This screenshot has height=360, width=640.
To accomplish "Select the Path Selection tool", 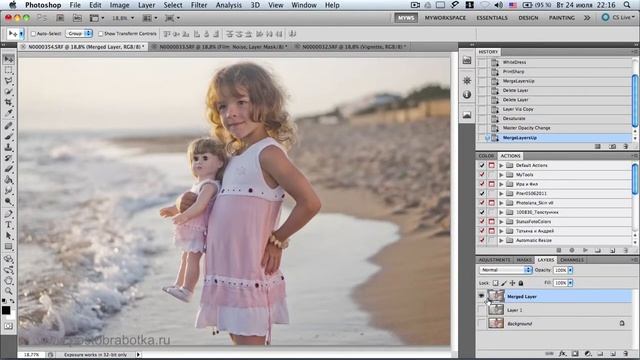I will (x=9, y=236).
